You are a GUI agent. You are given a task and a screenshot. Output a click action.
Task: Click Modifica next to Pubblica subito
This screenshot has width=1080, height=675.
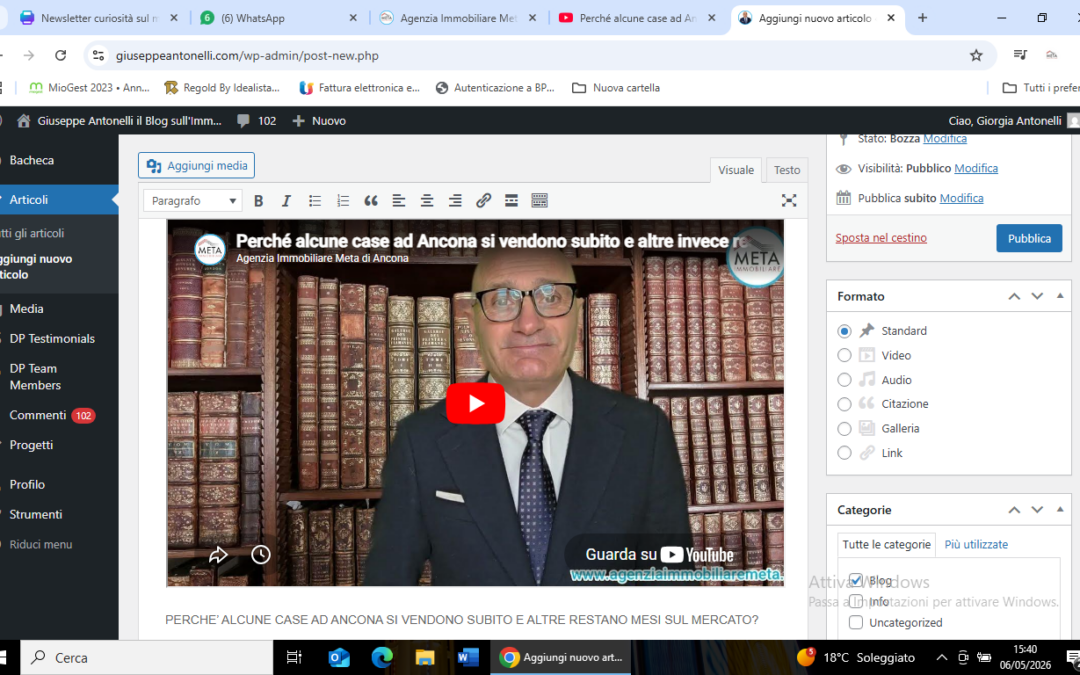962,198
